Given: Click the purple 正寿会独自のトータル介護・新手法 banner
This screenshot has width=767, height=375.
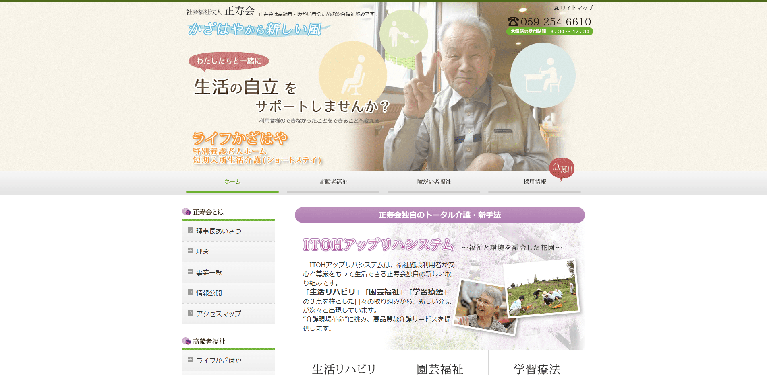Looking at the screenshot, I should [x=440, y=215].
